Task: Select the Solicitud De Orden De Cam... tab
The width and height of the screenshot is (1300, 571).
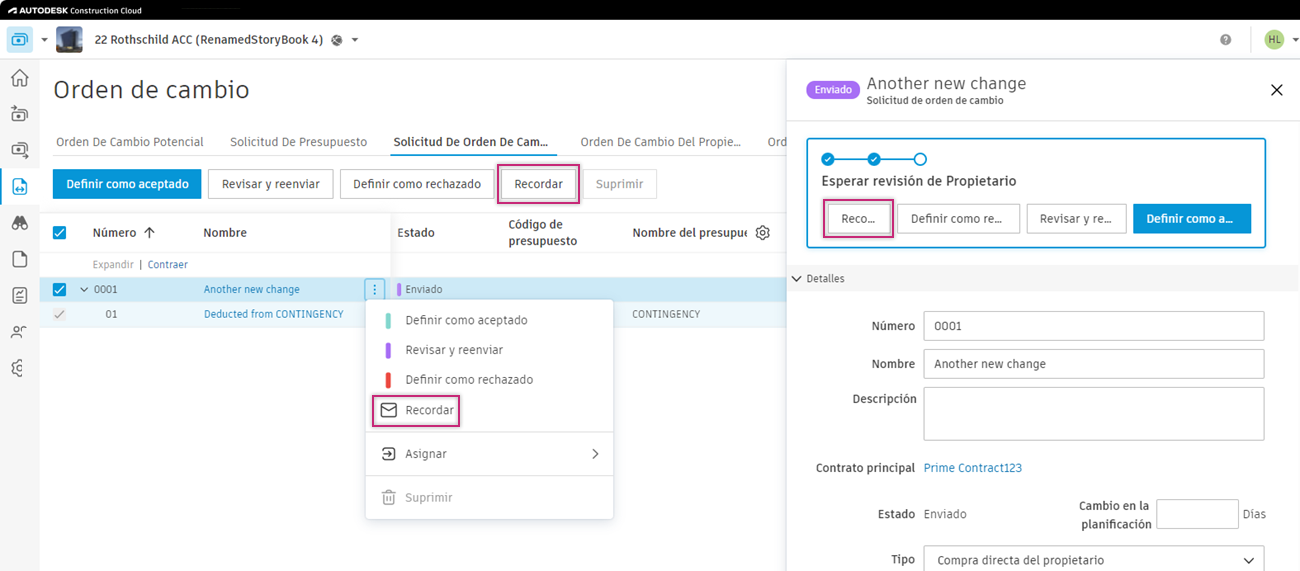Action: [x=471, y=142]
